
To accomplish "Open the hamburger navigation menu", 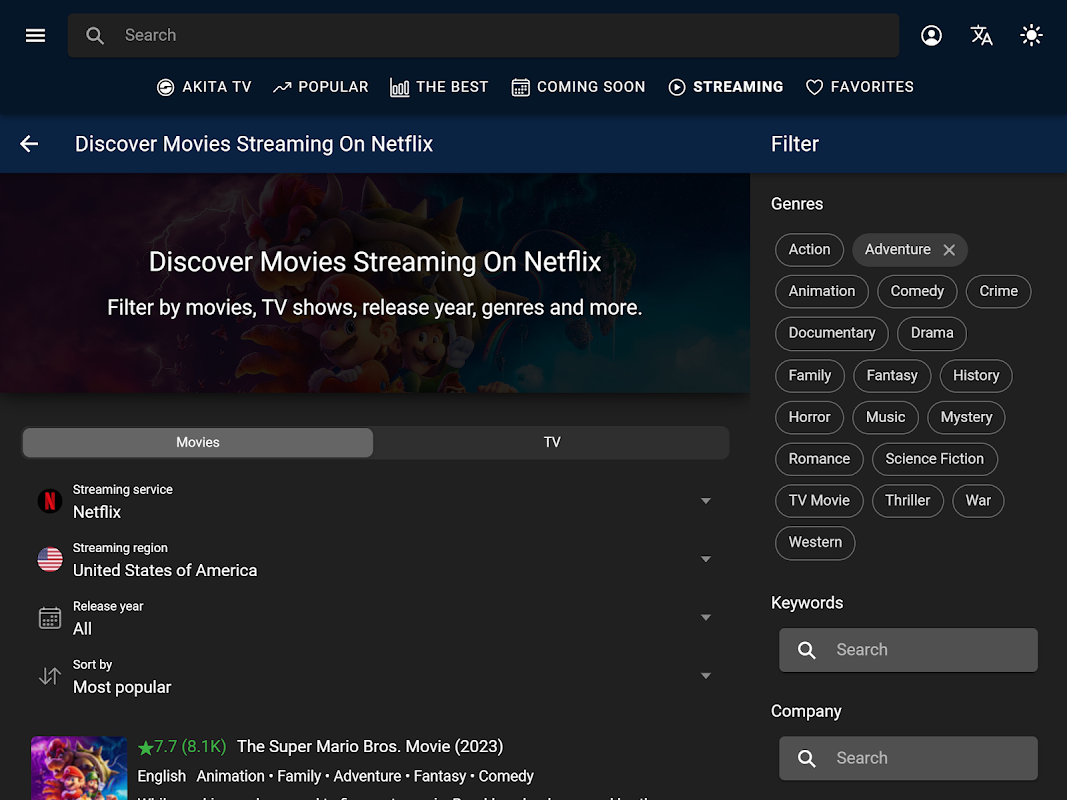I will click(x=35, y=35).
